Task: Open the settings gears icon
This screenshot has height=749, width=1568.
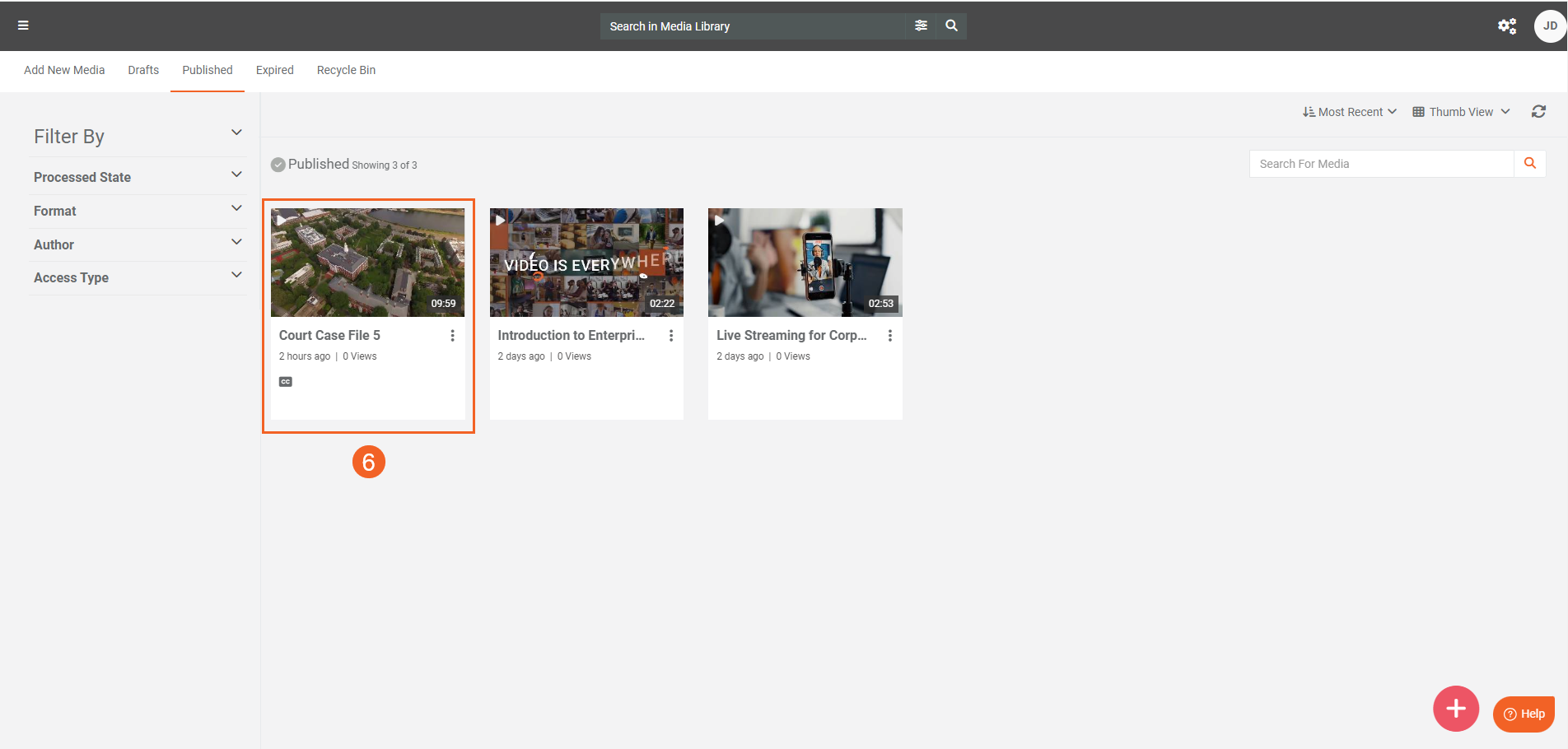Action: coord(1506,26)
